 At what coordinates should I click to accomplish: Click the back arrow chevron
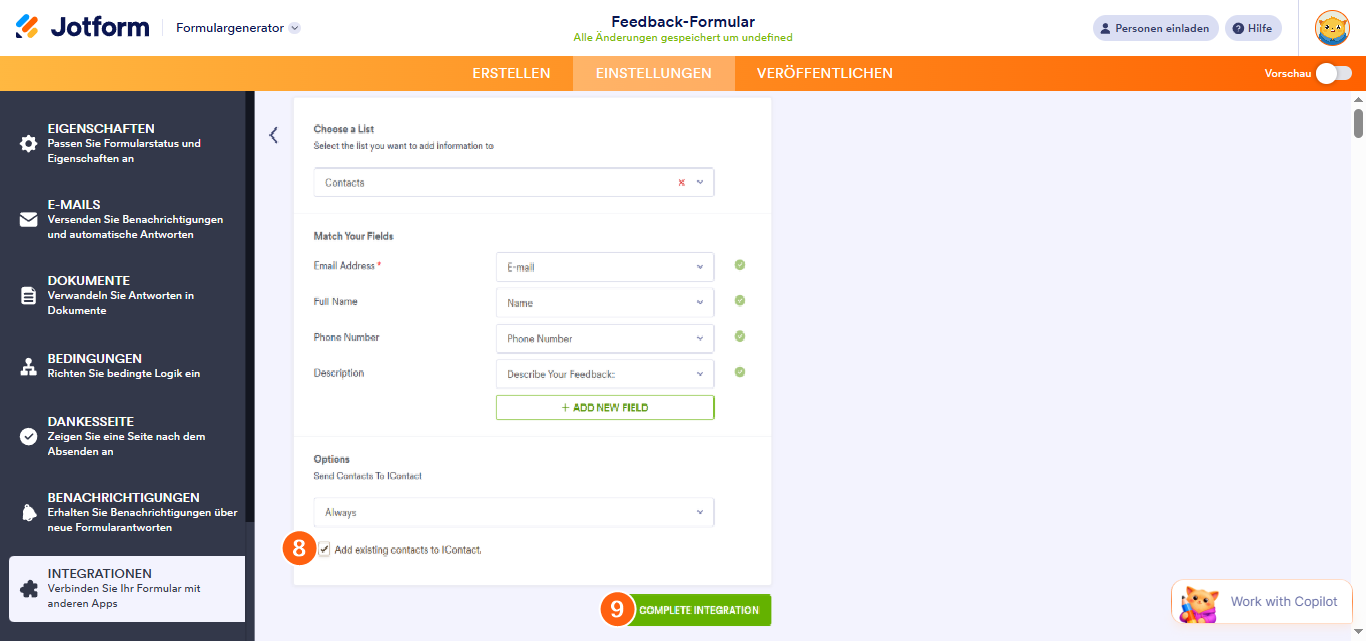coord(274,135)
